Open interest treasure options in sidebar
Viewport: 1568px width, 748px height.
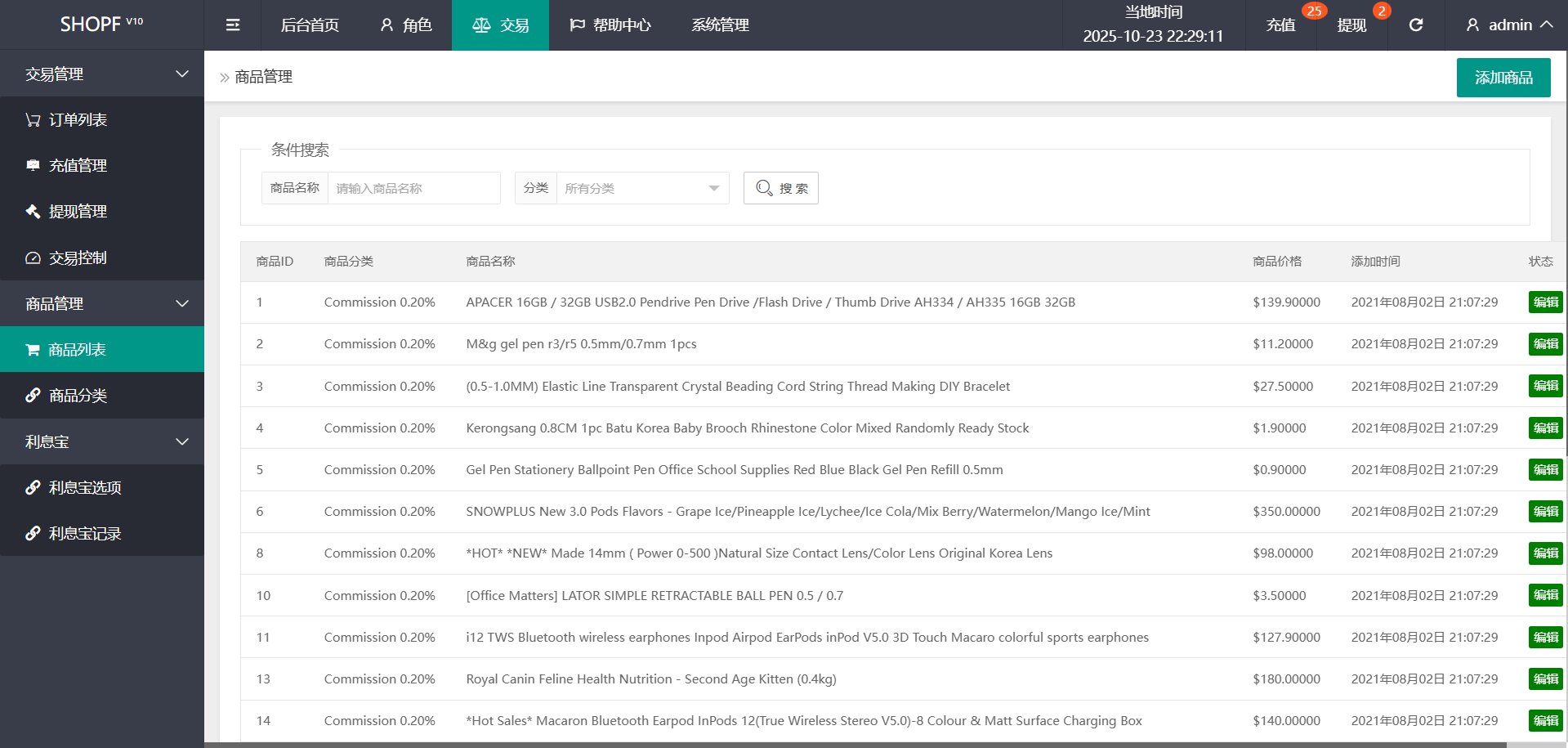[85, 488]
